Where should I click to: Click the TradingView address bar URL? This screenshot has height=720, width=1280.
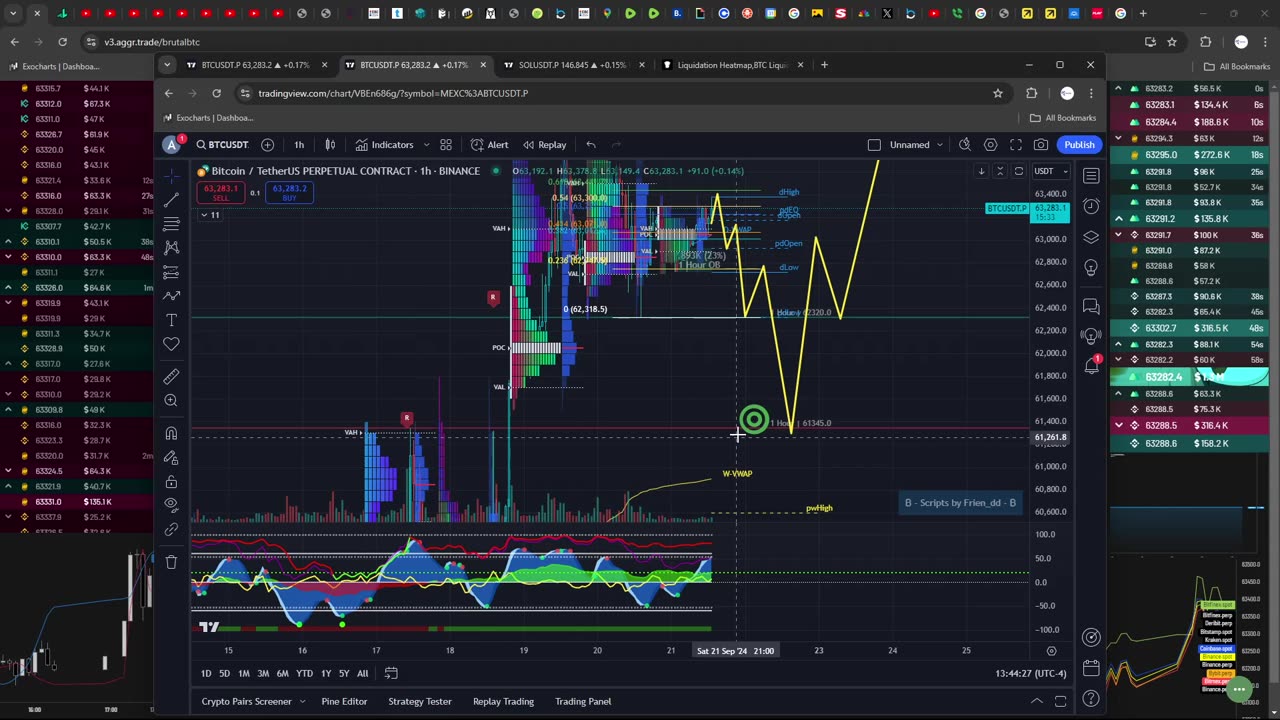[393, 93]
